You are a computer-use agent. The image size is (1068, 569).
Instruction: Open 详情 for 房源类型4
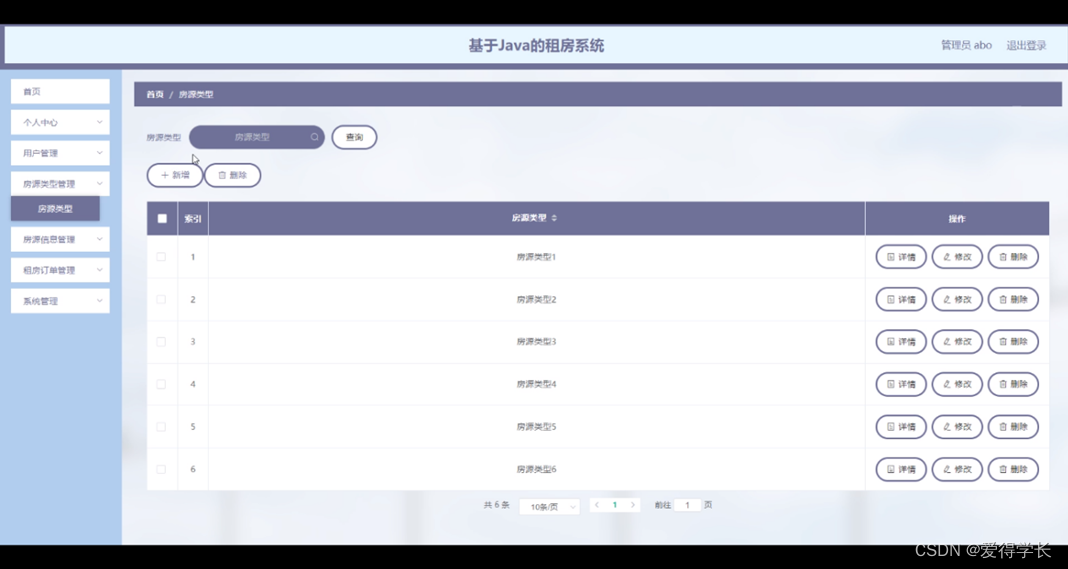(901, 384)
